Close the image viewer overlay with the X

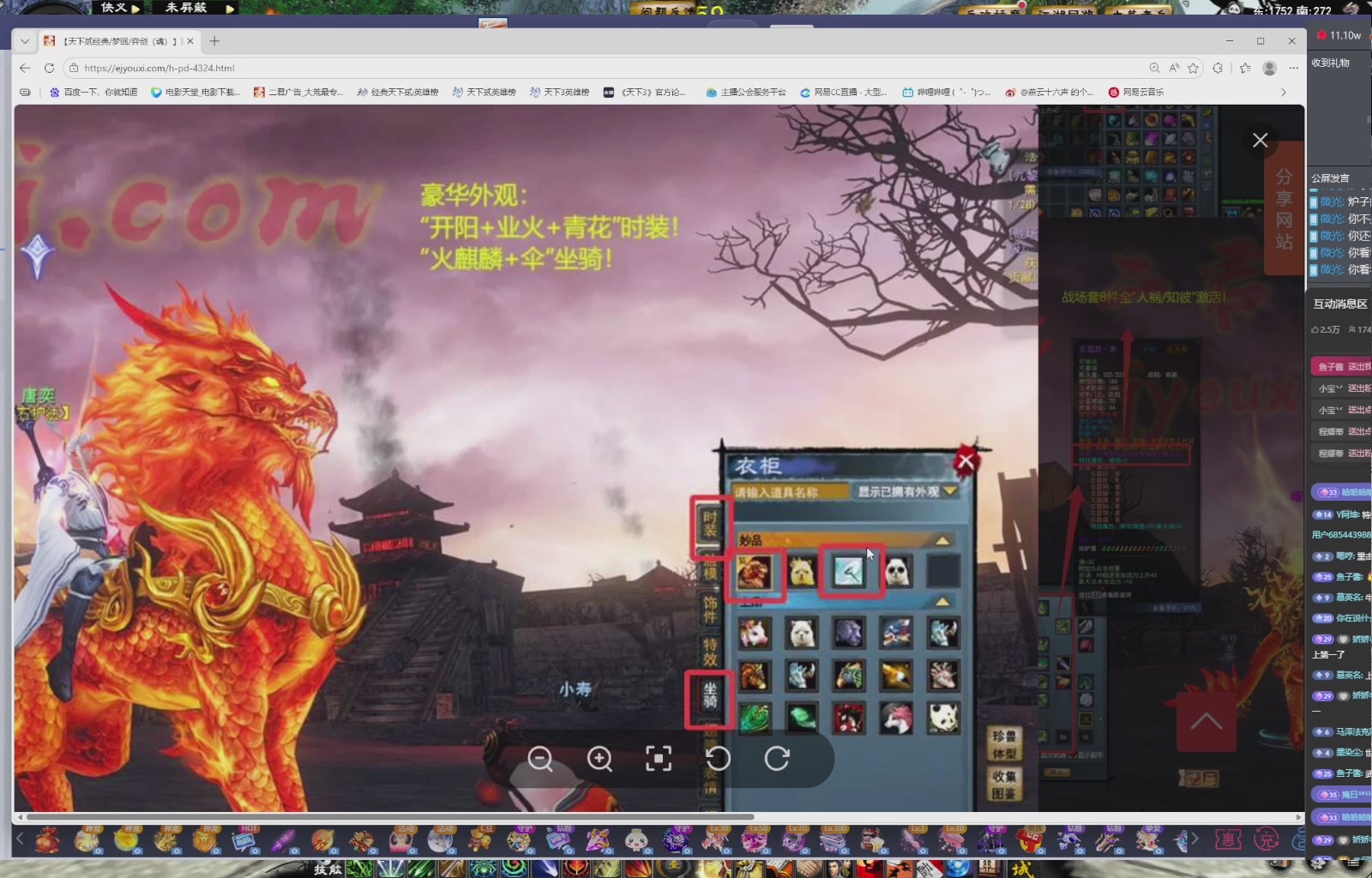(x=1260, y=140)
